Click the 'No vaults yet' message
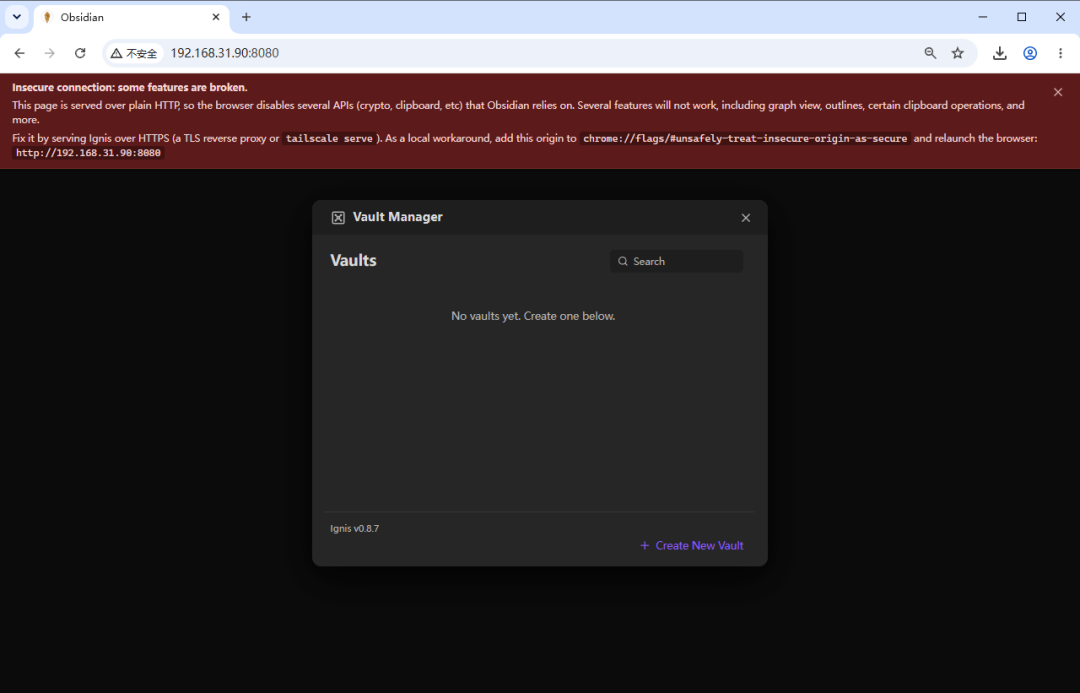Viewport: 1080px width, 693px height. [x=533, y=316]
